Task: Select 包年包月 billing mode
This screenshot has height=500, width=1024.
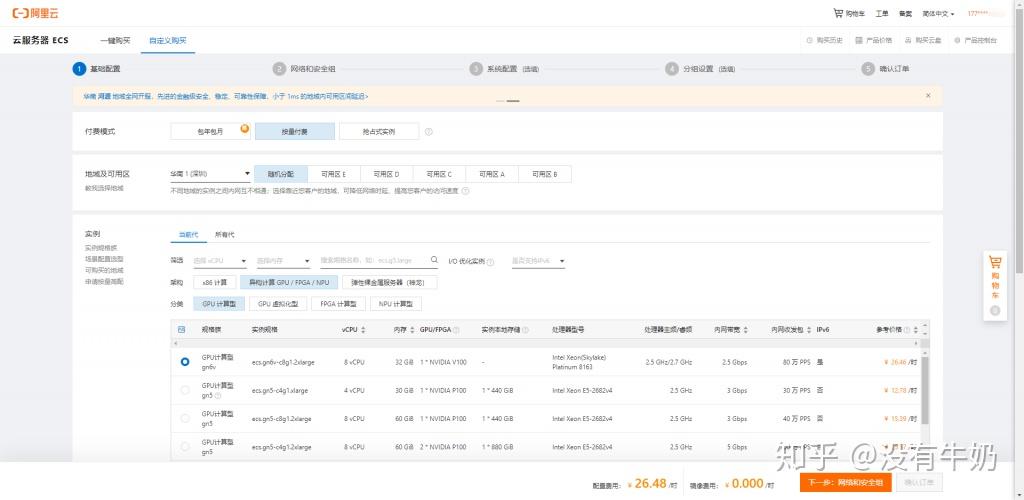Action: click(x=210, y=131)
